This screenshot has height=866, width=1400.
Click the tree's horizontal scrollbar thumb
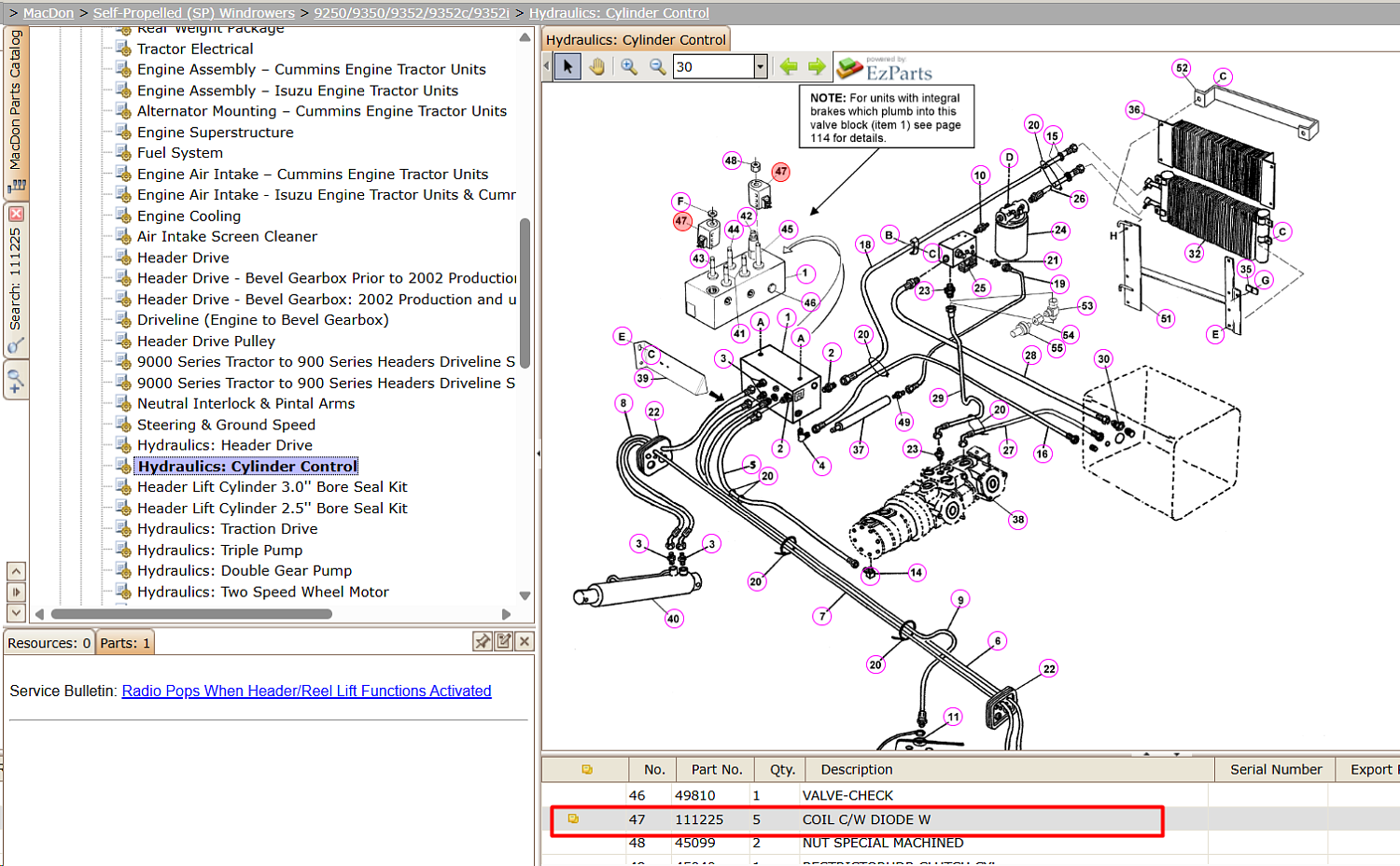click(191, 614)
